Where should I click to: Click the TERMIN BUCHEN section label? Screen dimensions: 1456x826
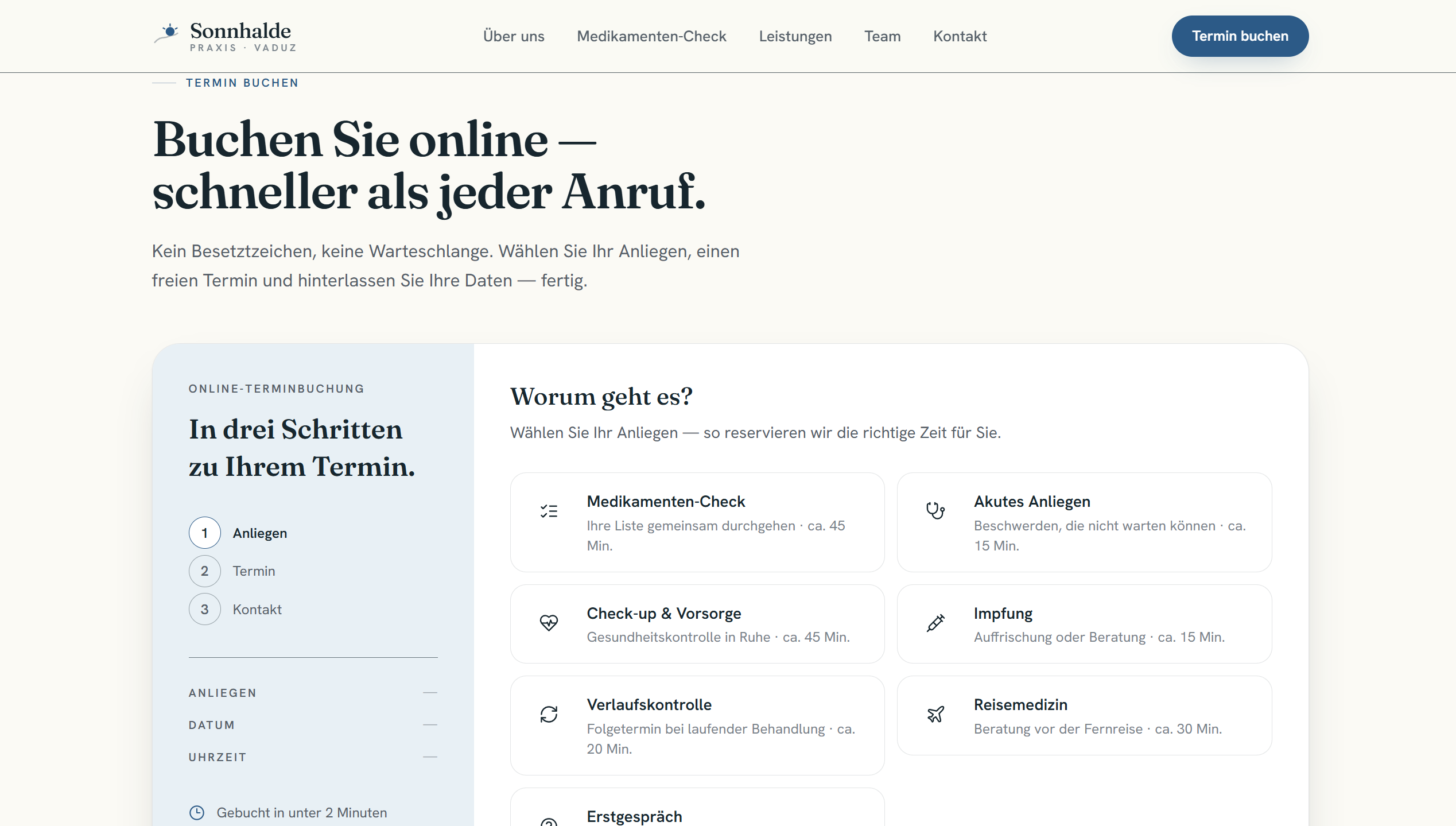click(x=242, y=83)
